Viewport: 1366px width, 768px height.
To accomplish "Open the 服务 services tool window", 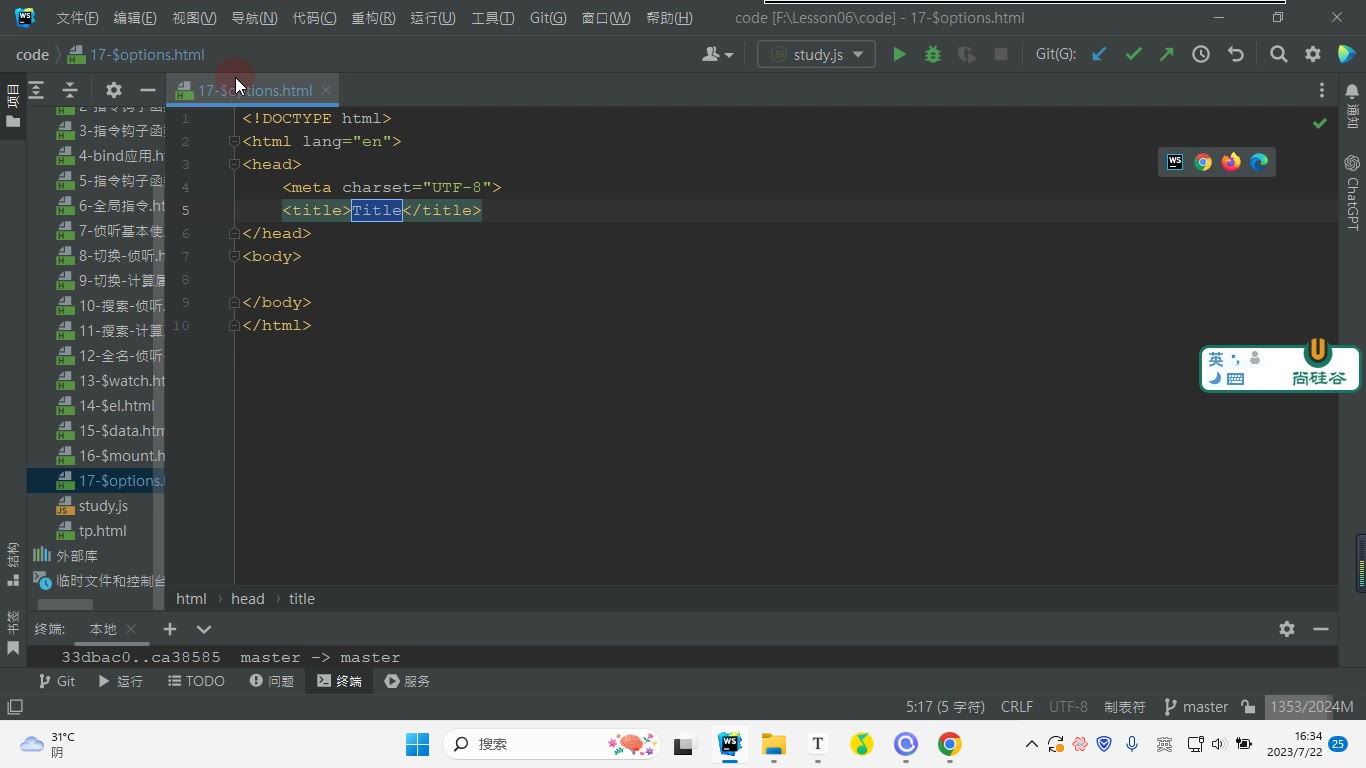I will (x=407, y=681).
